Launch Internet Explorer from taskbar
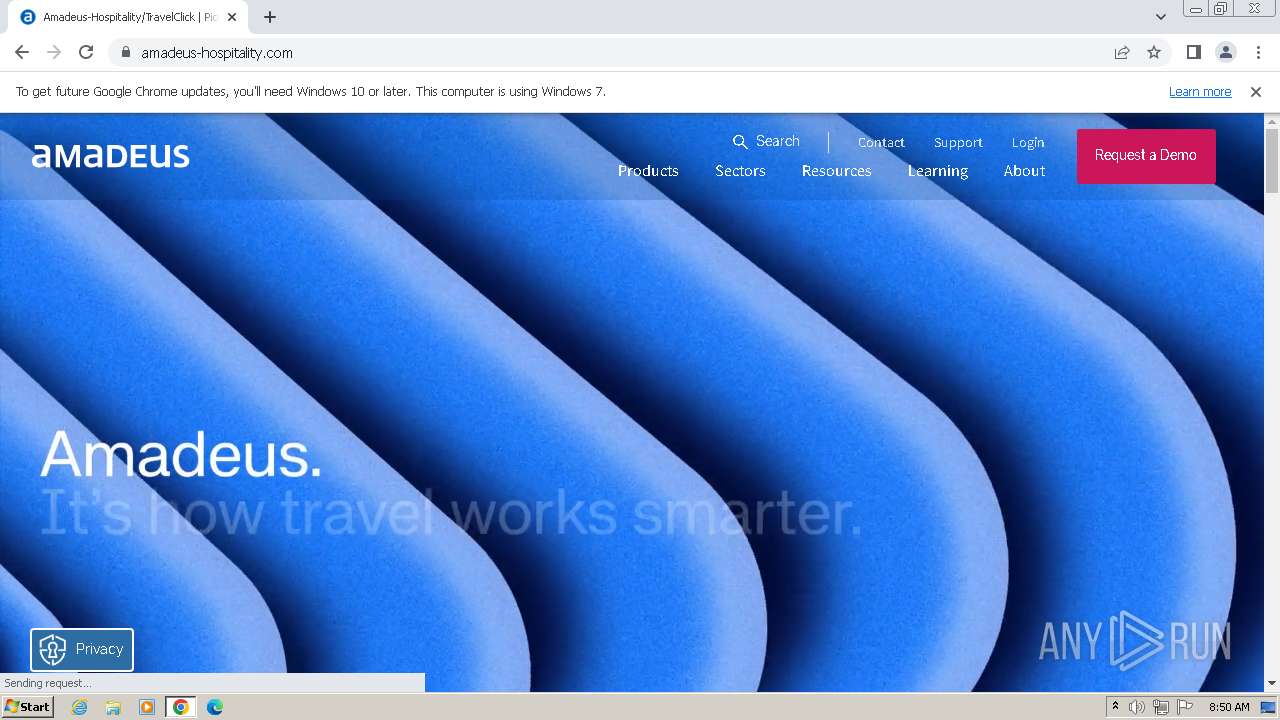 pos(80,707)
